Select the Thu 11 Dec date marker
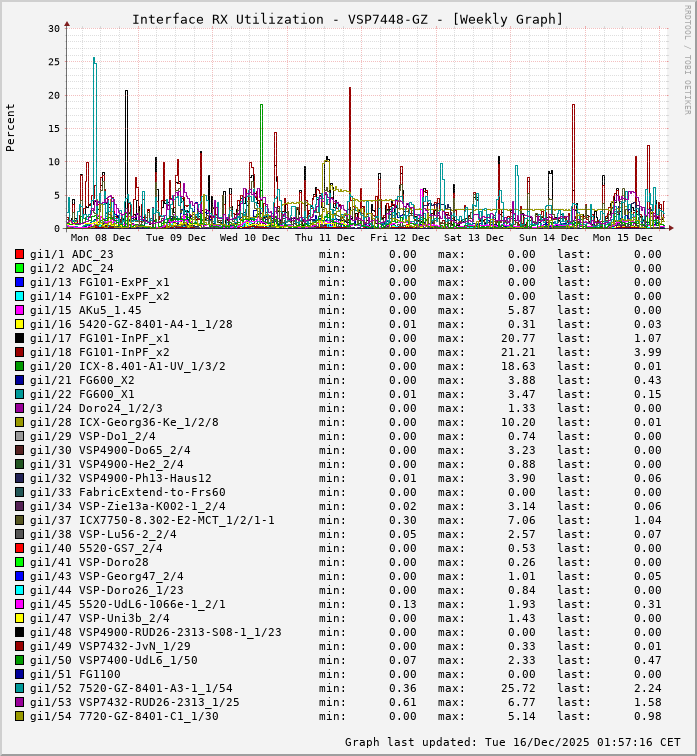The height and width of the screenshot is (756, 697). pos(325,238)
